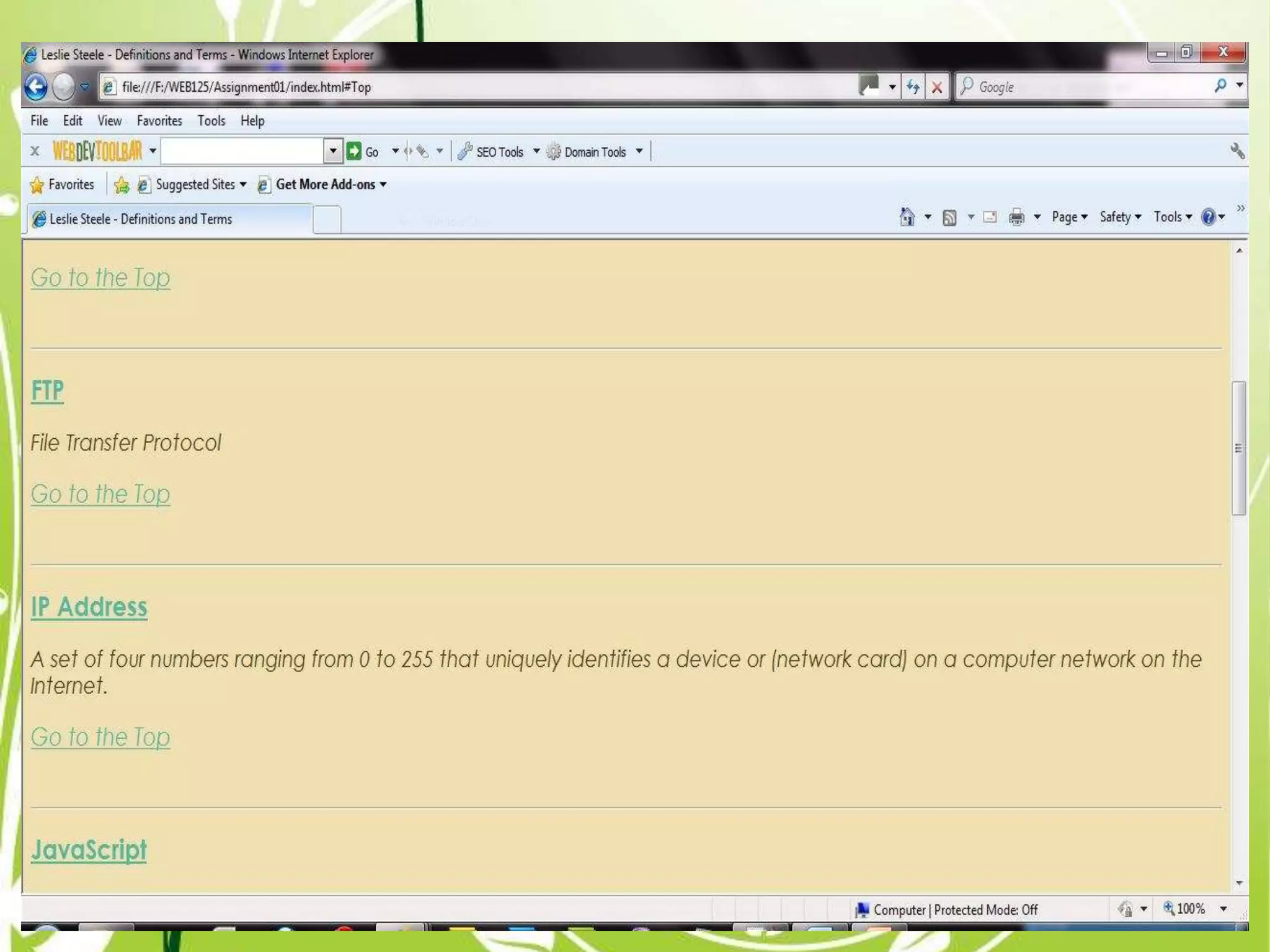
Task: Open the address bar history dropdown
Action: click(x=892, y=87)
